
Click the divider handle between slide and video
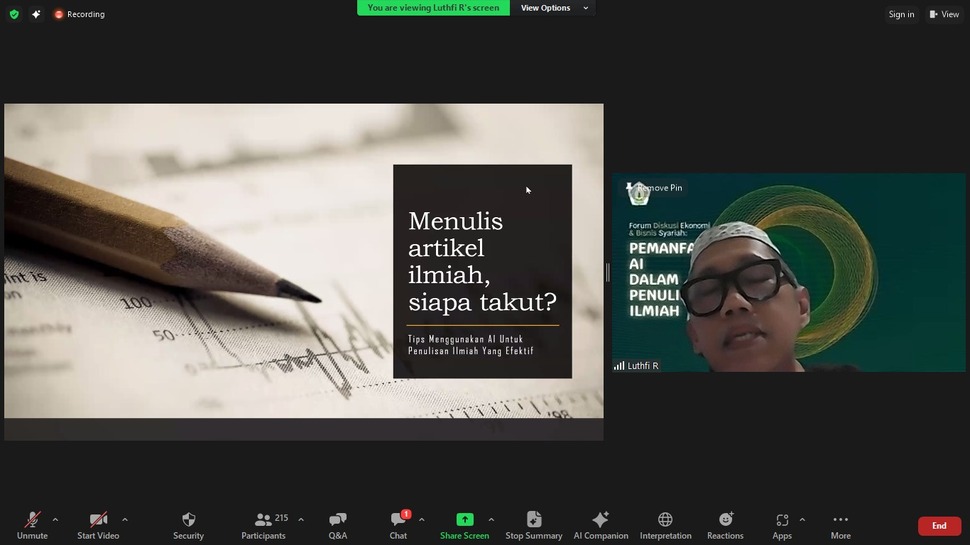pos(607,272)
